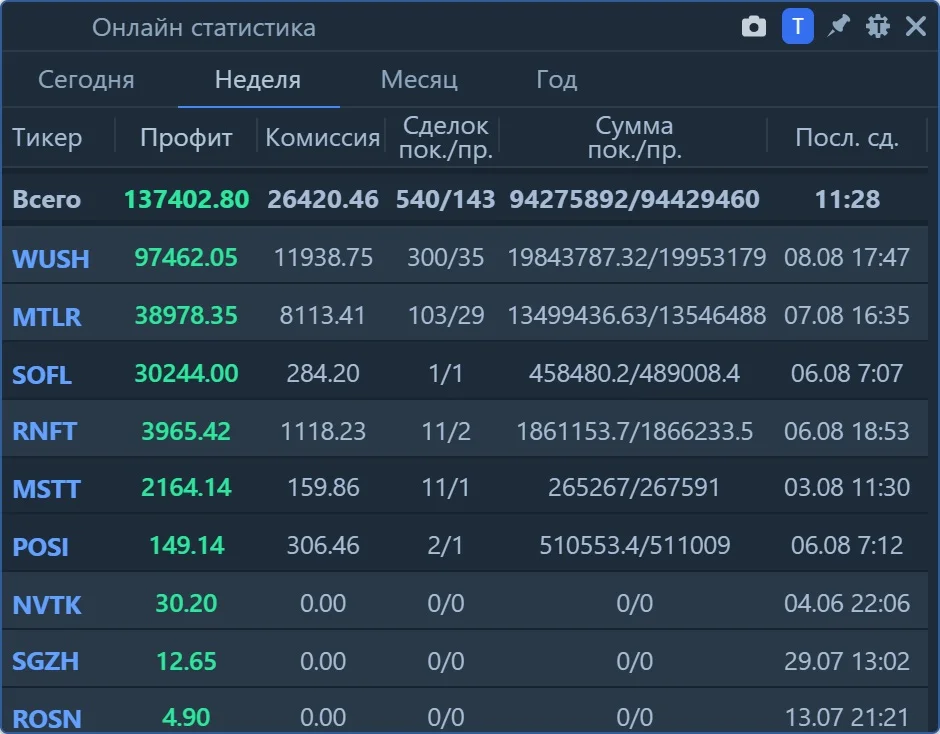Click total commission 26420.46
940x734 pixels.
(x=323, y=199)
